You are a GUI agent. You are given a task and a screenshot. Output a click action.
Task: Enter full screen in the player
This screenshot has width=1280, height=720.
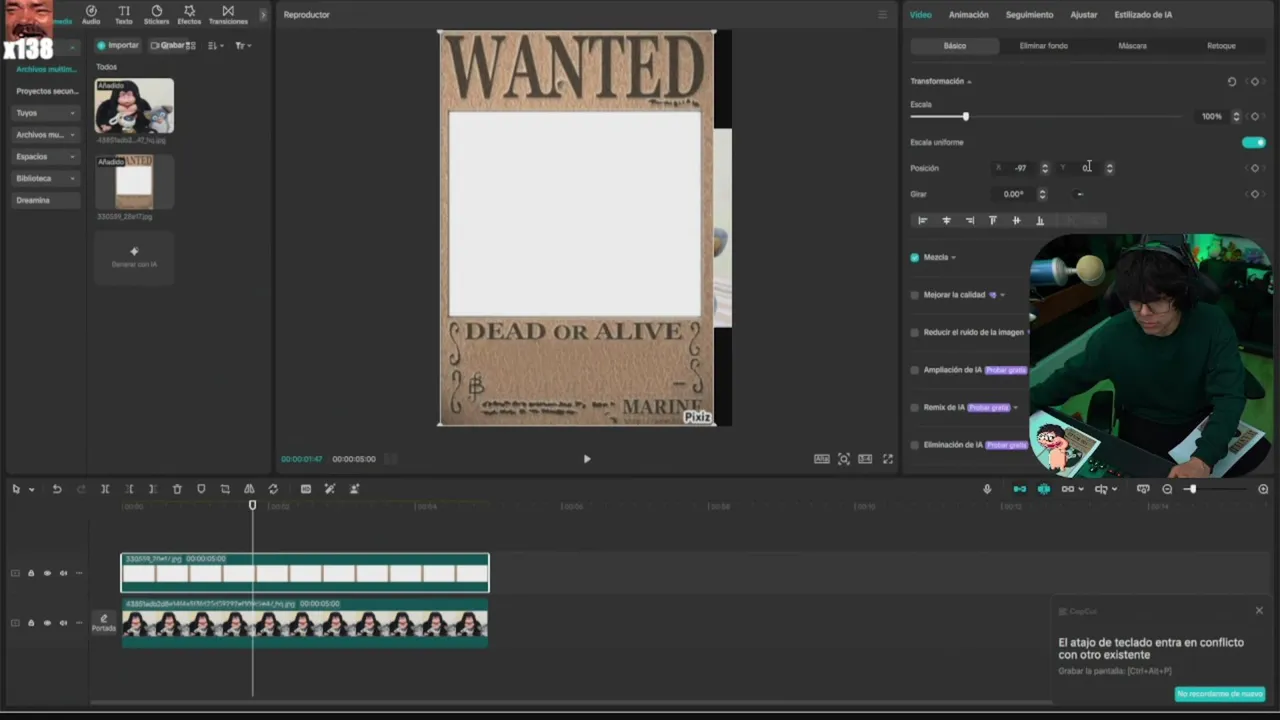pyautogui.click(x=887, y=459)
